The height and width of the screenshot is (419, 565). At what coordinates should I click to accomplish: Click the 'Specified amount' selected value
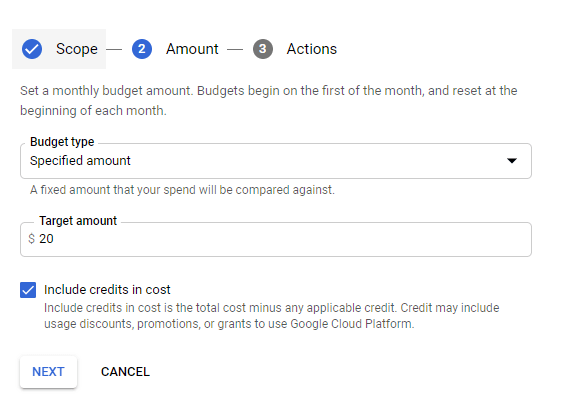click(80, 161)
